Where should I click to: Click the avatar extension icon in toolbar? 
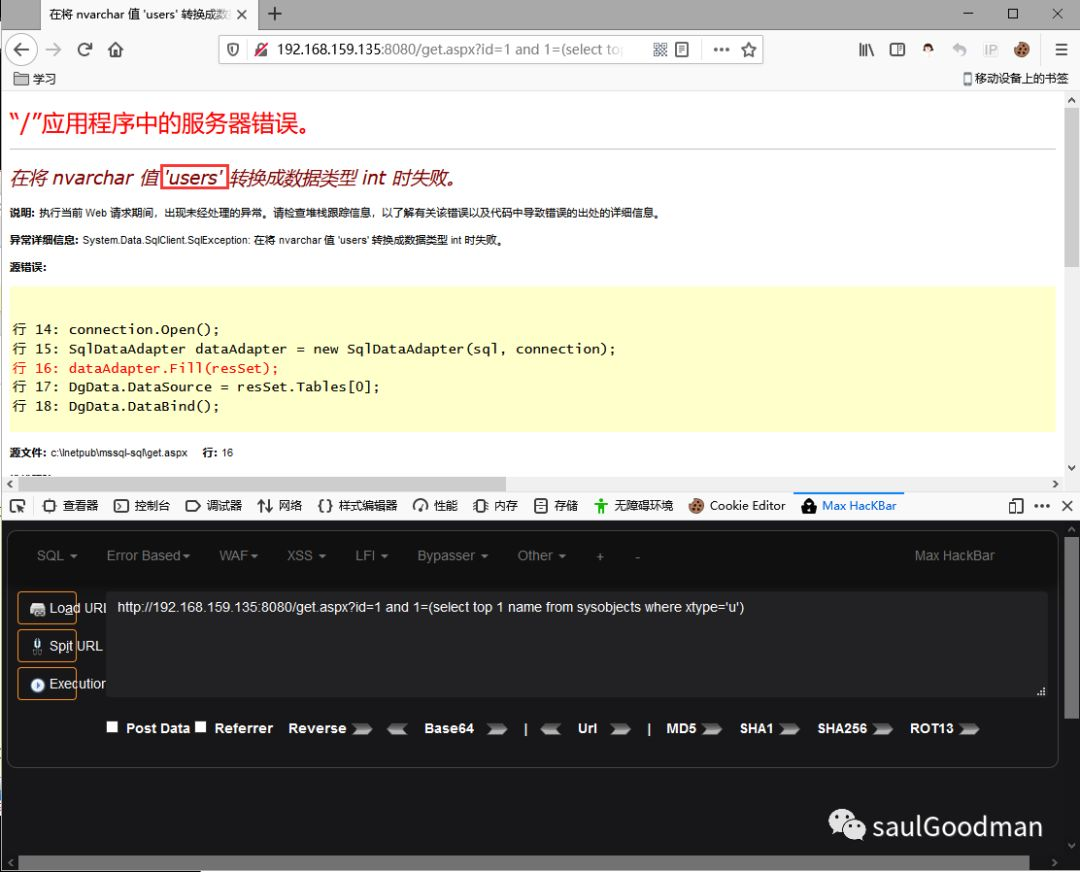pos(928,50)
